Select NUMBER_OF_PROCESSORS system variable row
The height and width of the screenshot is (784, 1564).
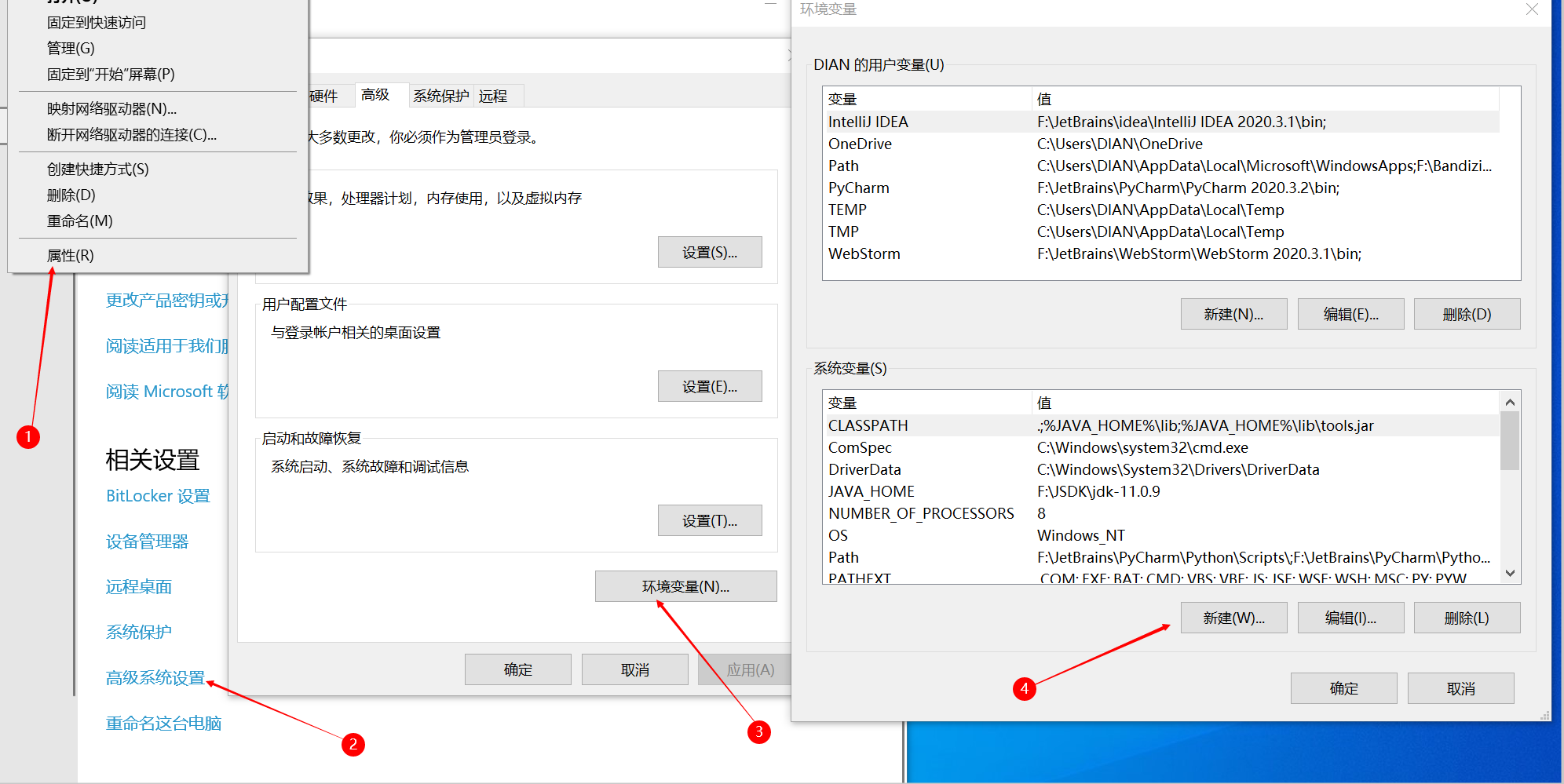pos(1161,513)
